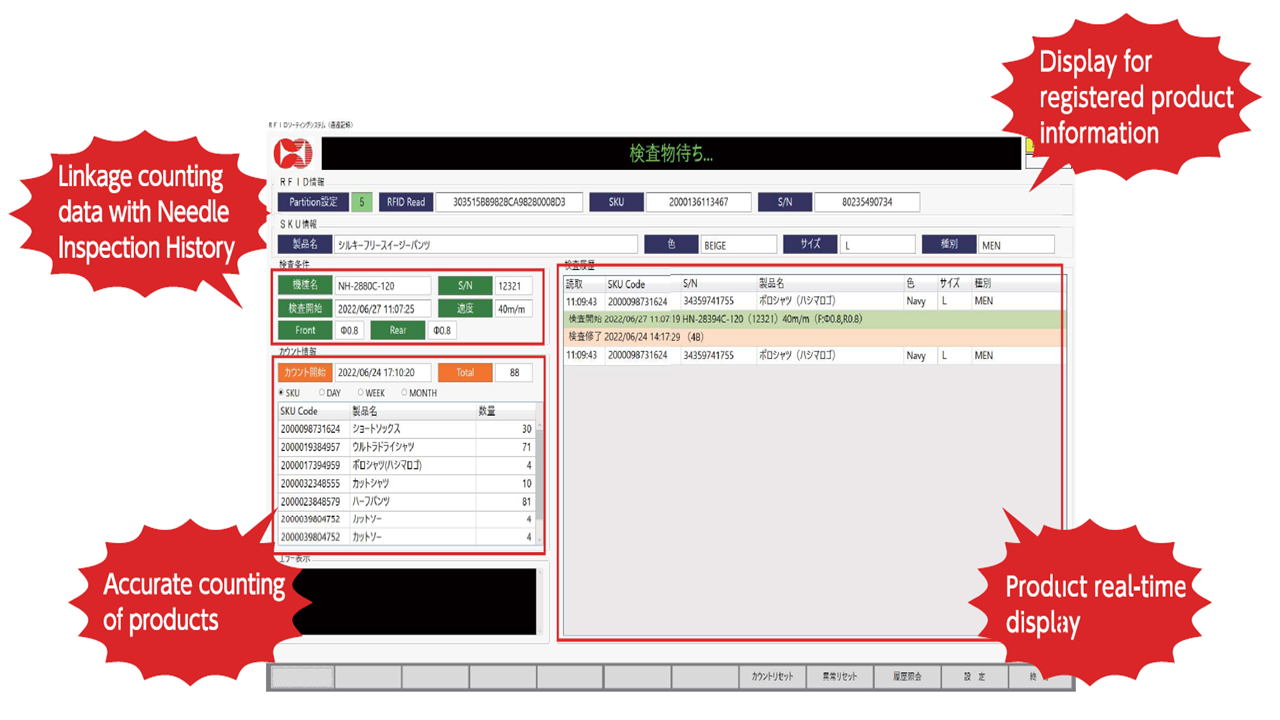Image resolution: width=1280 pixels, height=720 pixels.
Task: Click the 機種名 field showing NH-2880C-120
Action: (x=382, y=286)
